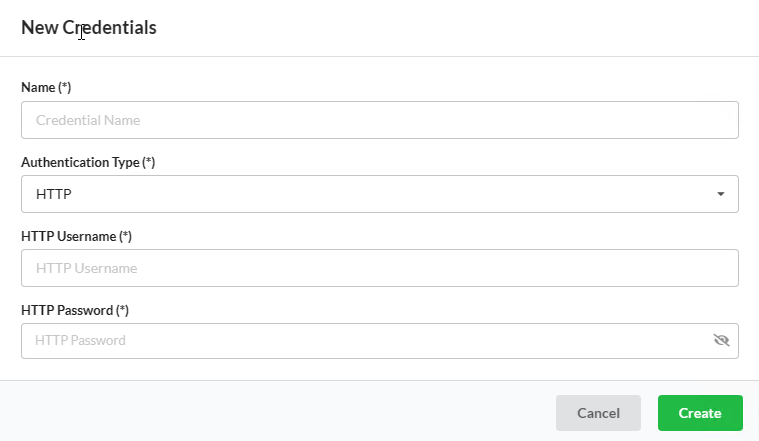Click the 'HTTP Password (*)' label

pyautogui.click(x=75, y=310)
